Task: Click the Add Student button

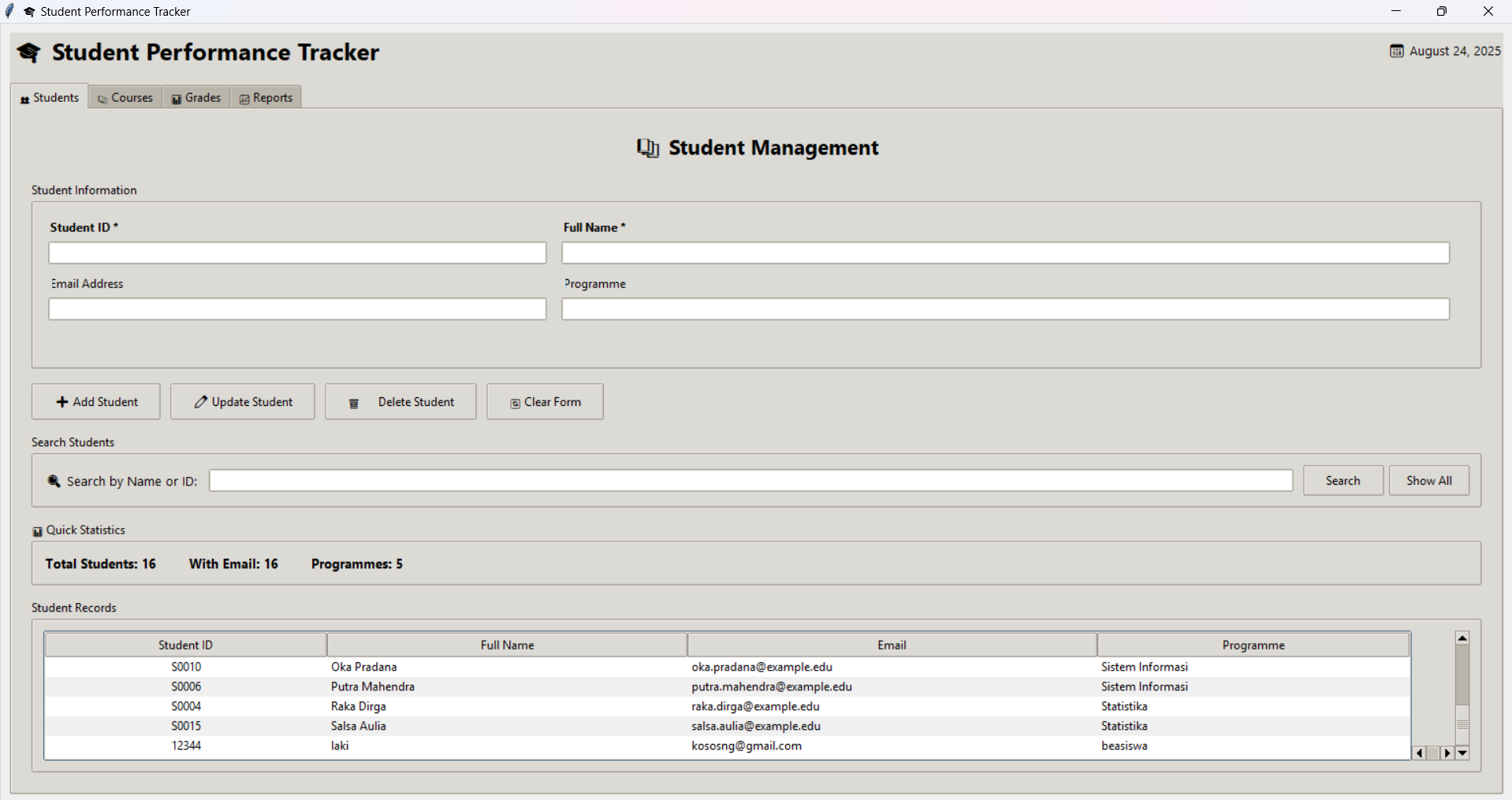Action: click(x=95, y=401)
